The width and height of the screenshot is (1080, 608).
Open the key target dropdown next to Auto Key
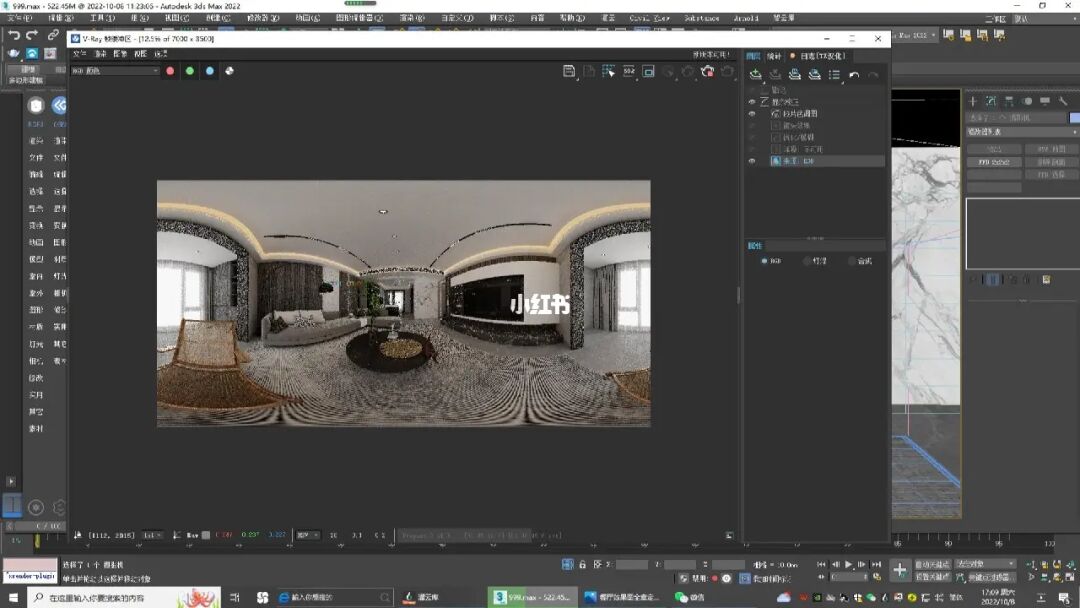(986, 564)
